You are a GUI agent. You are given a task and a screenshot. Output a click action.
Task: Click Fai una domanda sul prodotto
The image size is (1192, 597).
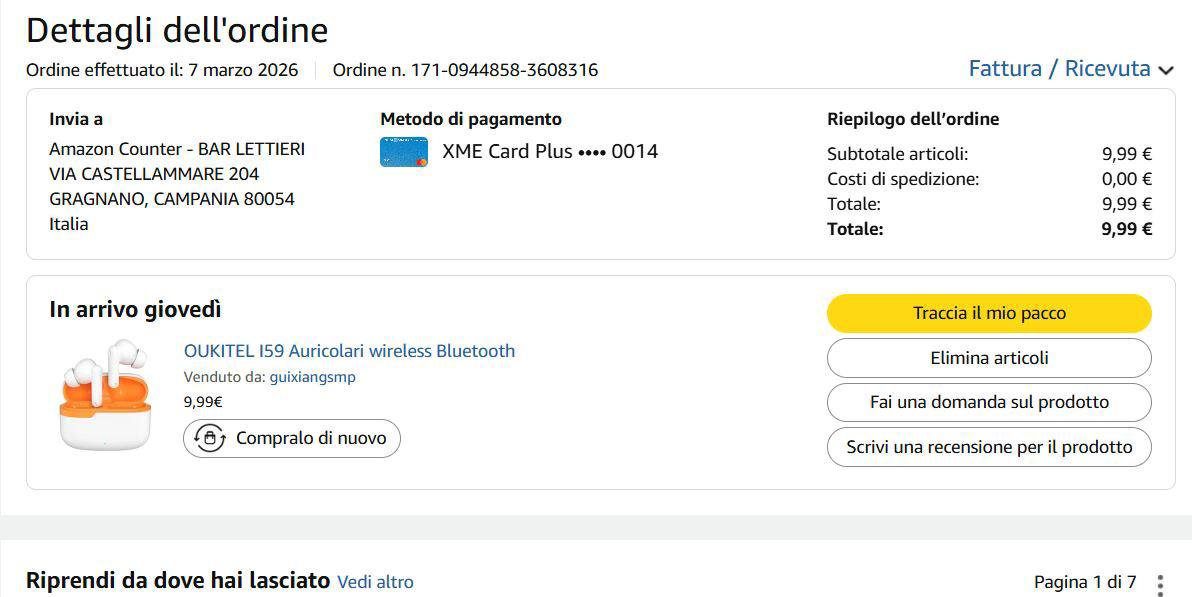(x=989, y=402)
